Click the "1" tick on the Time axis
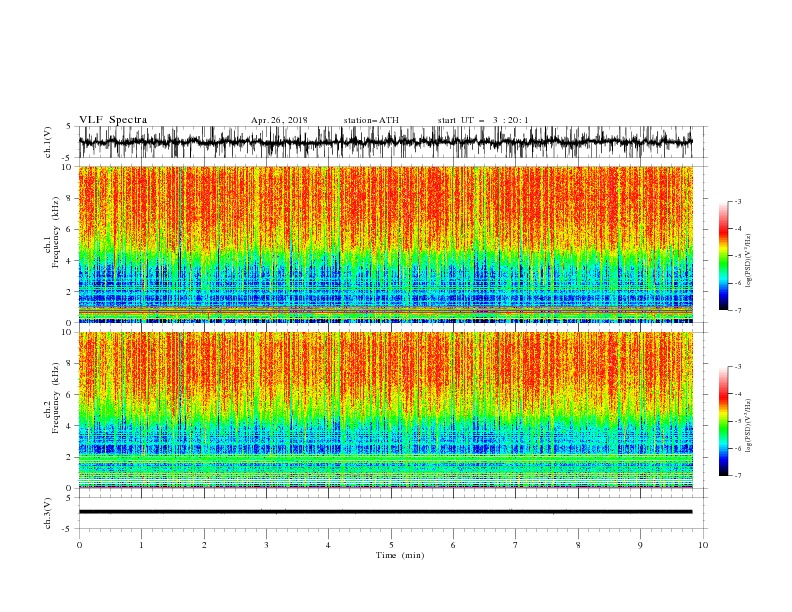 [x=141, y=545]
